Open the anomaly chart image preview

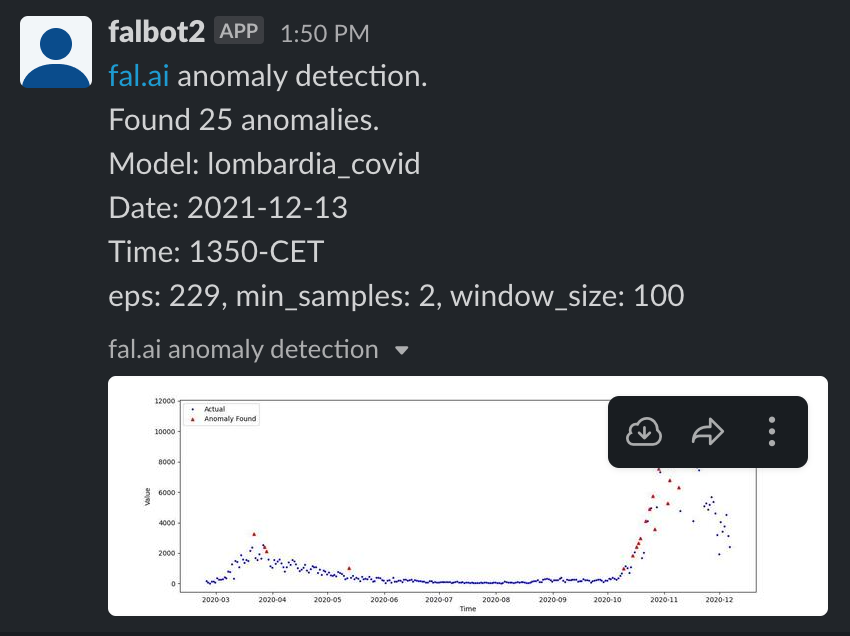(468, 496)
